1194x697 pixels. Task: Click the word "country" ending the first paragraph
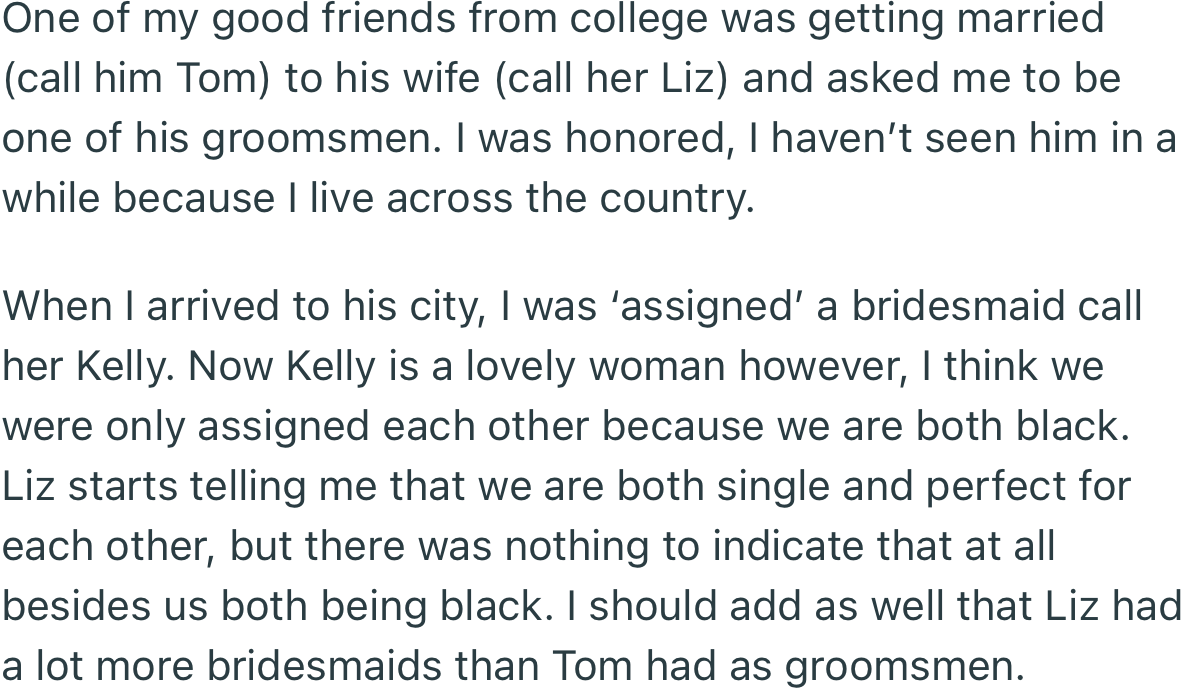(676, 199)
